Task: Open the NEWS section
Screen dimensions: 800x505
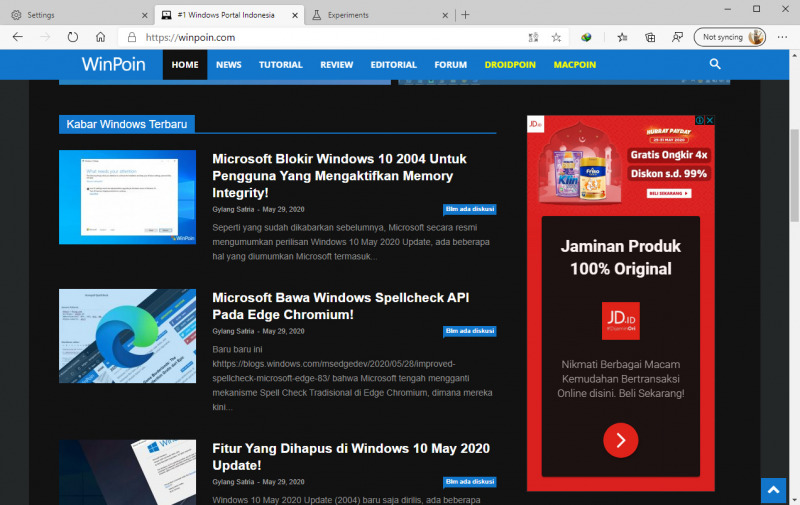Action: click(x=229, y=65)
